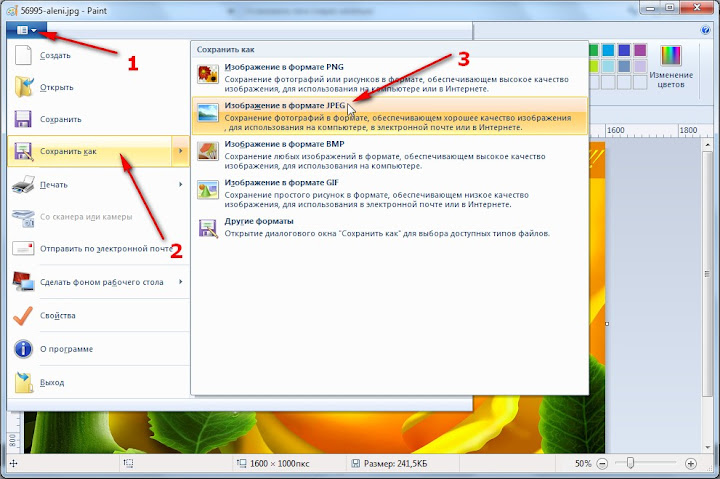
Task: Expand Сохранить как submenu arrow
Action: [x=180, y=151]
